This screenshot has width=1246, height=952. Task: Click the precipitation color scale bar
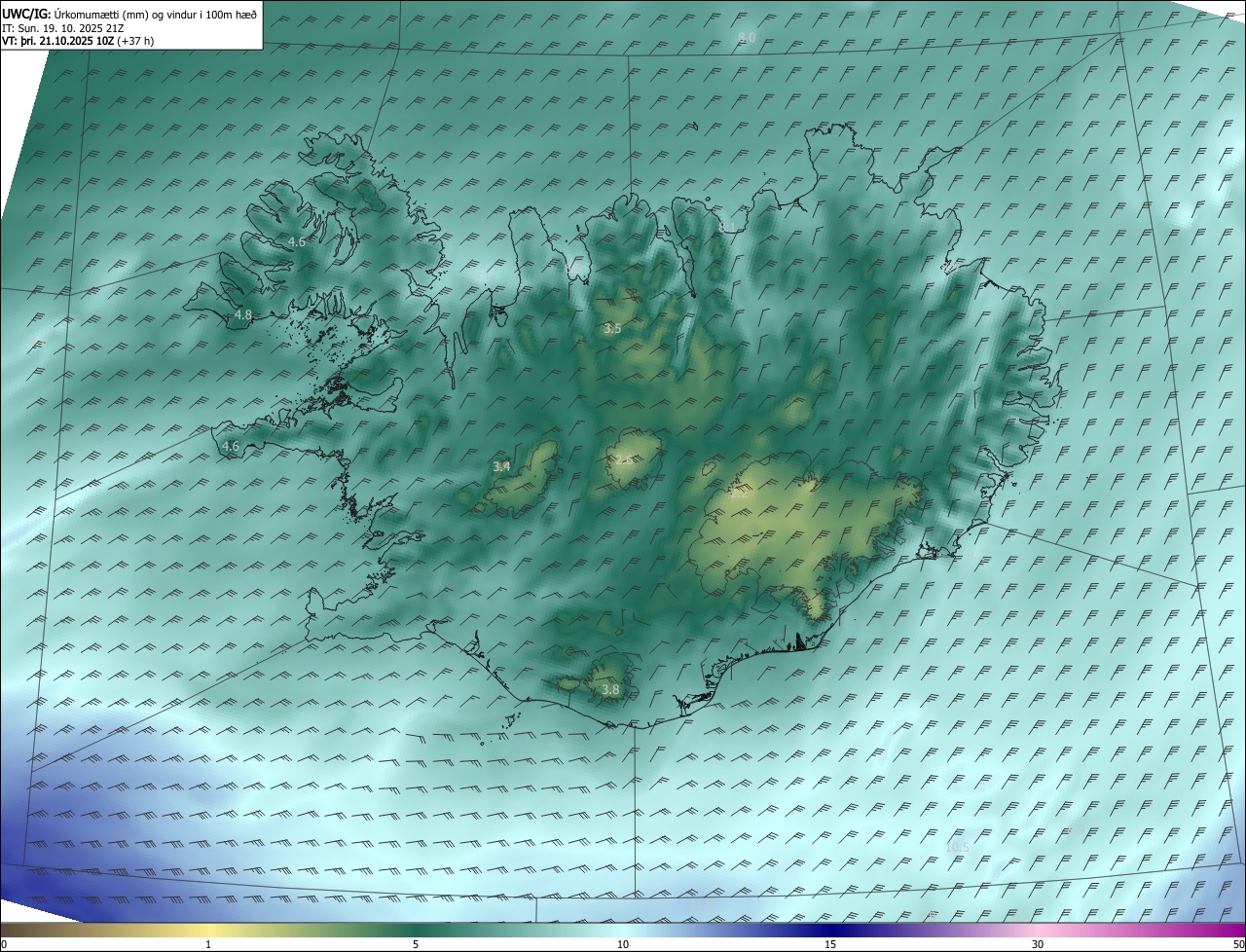pyautogui.click(x=623, y=930)
